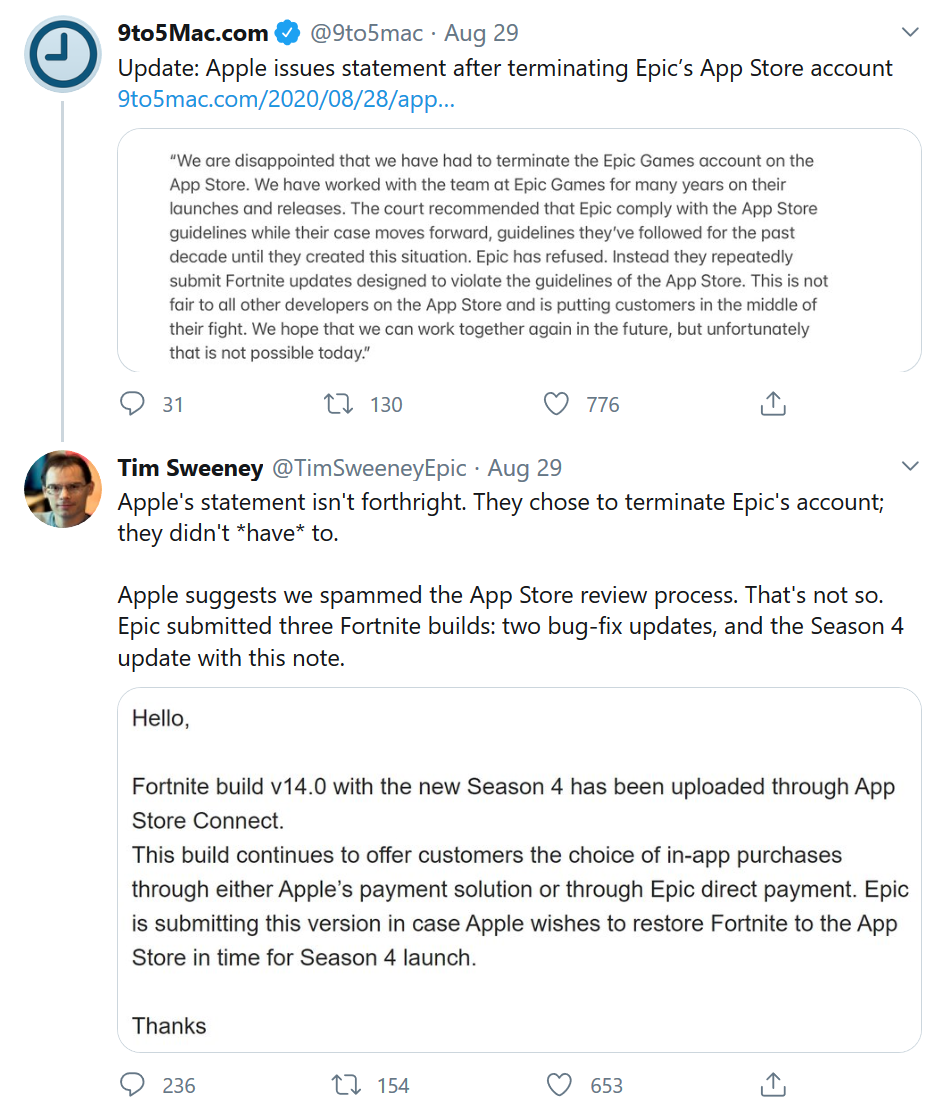Image resolution: width=945 pixels, height=1115 pixels.
Task: Open Tim Sweeney's profile name
Action: pyautogui.click(x=190, y=468)
